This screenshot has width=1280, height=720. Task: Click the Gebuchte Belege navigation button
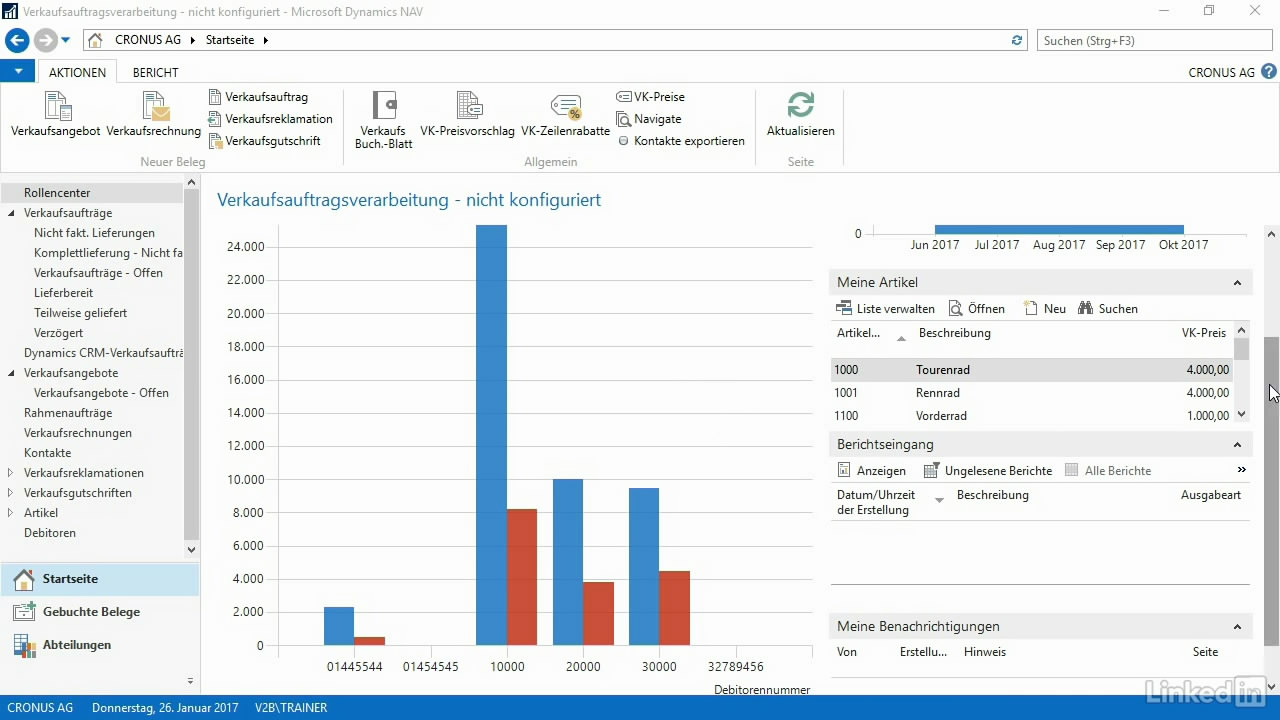coord(99,612)
